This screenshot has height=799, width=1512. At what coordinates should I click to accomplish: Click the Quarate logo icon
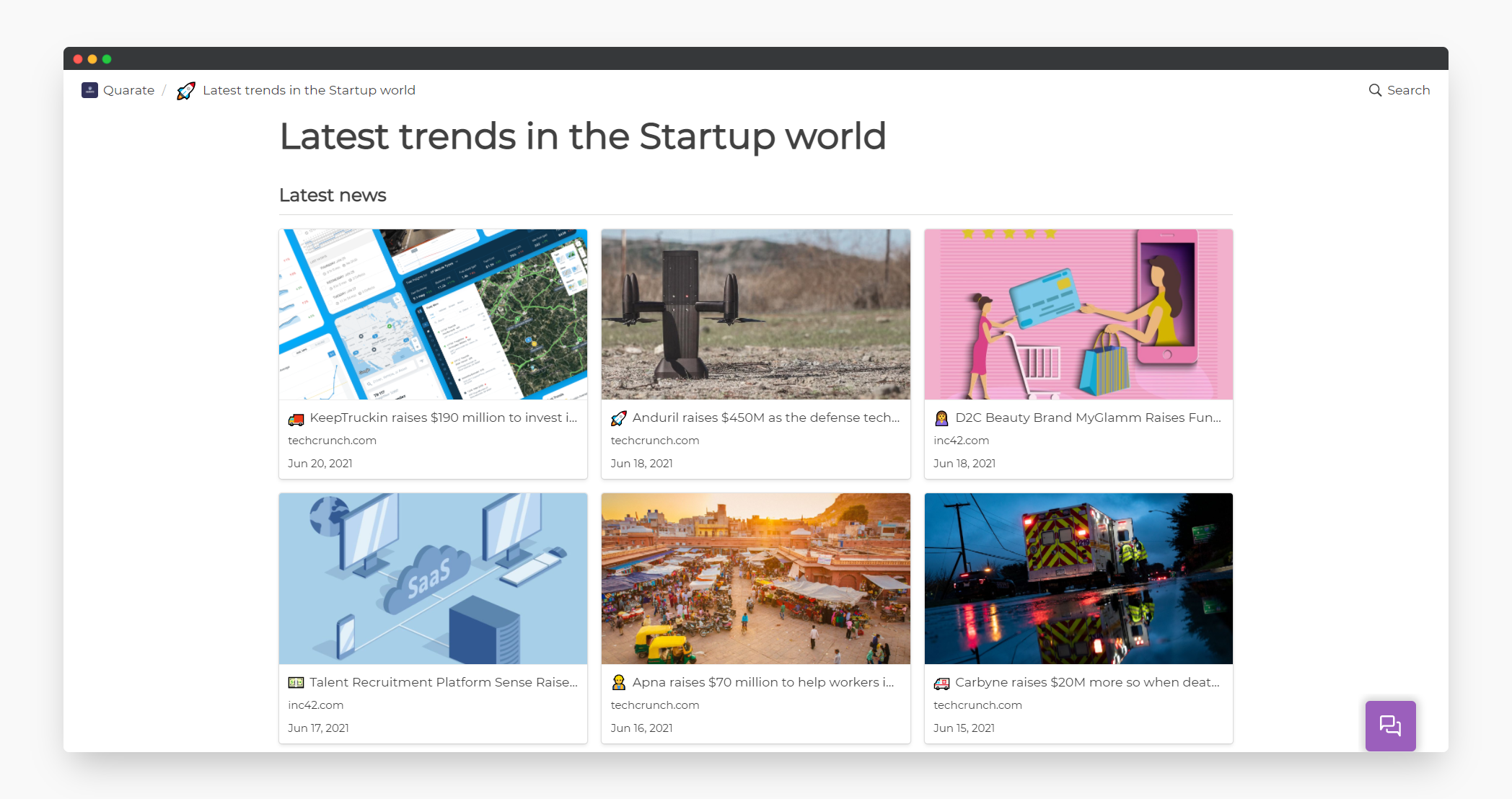pos(89,90)
